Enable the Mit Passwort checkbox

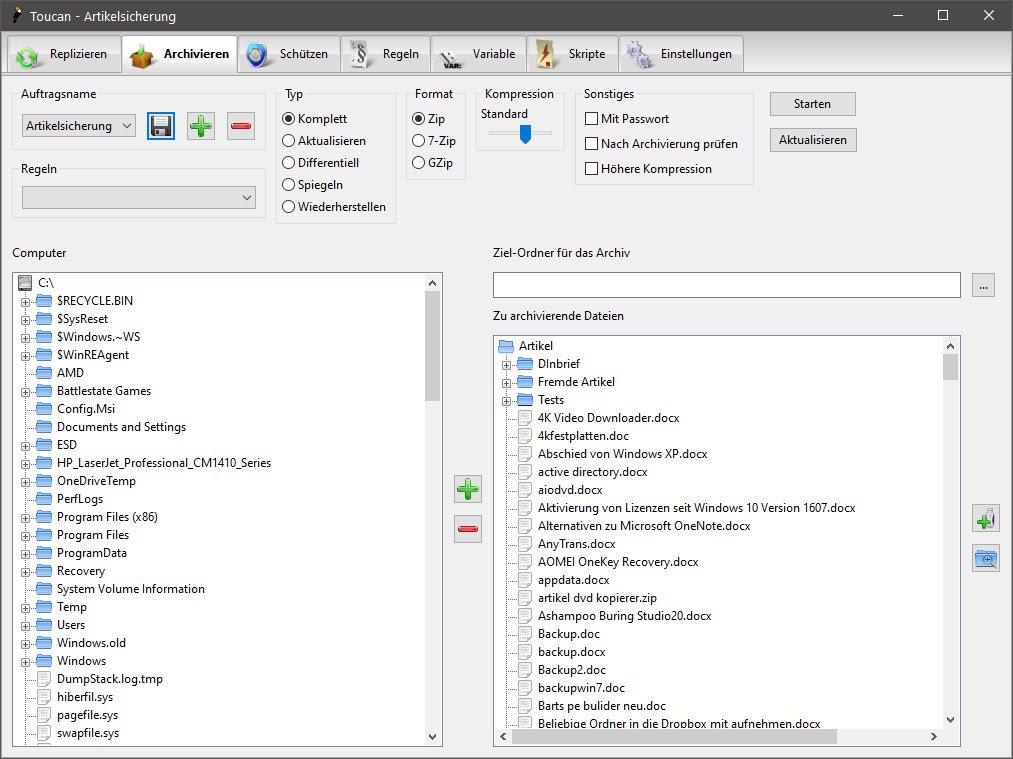pos(592,119)
